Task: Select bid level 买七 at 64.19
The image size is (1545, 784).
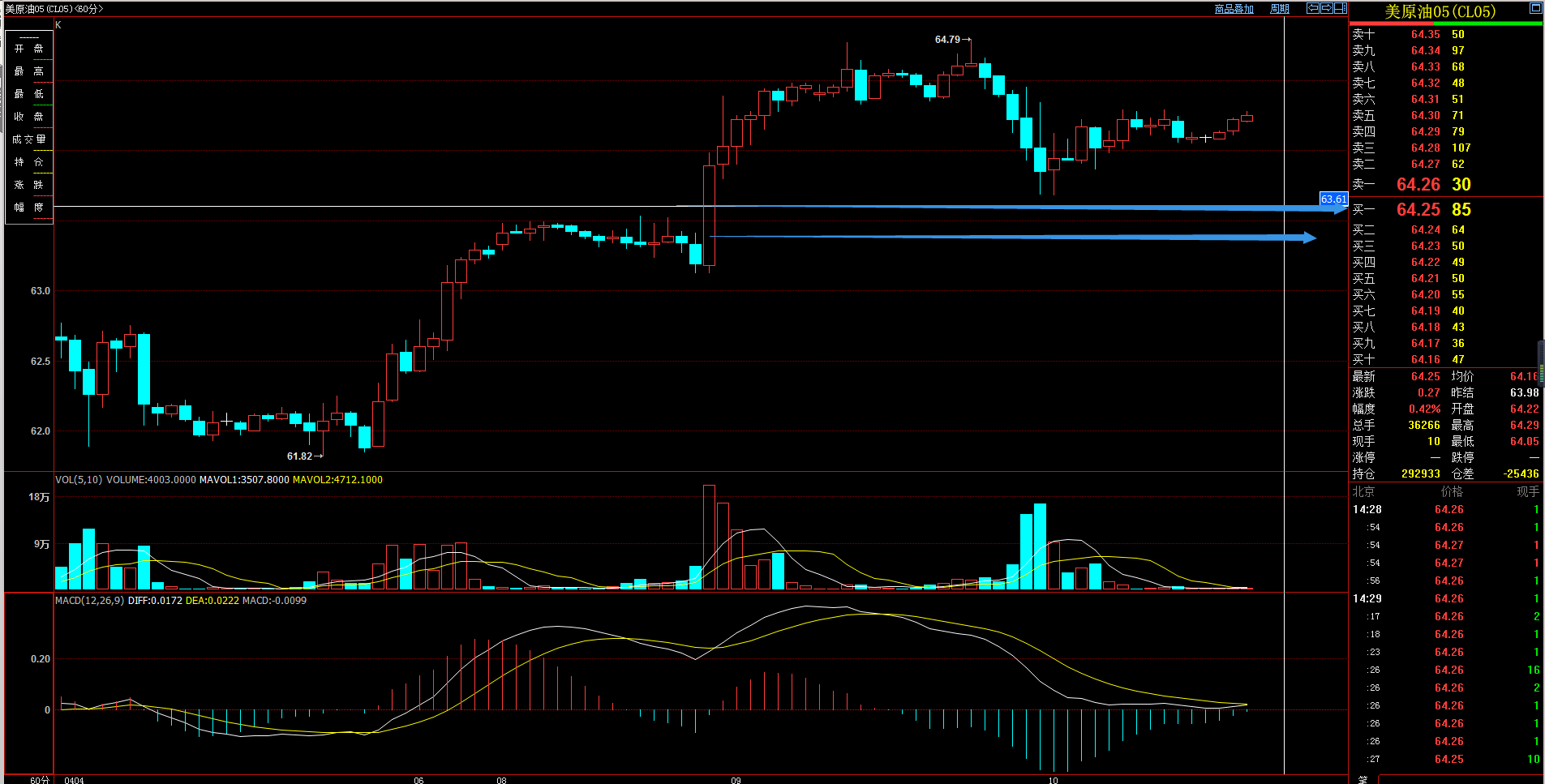Action: tap(1446, 311)
